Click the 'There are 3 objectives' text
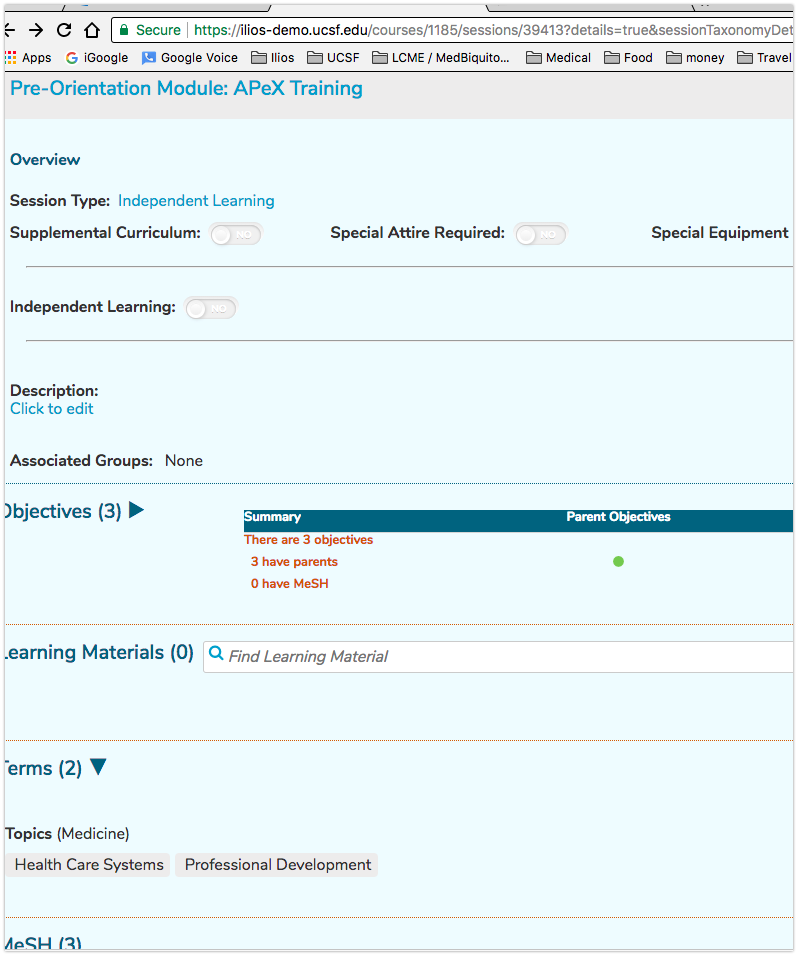The height and width of the screenshot is (956, 798). pos(308,540)
